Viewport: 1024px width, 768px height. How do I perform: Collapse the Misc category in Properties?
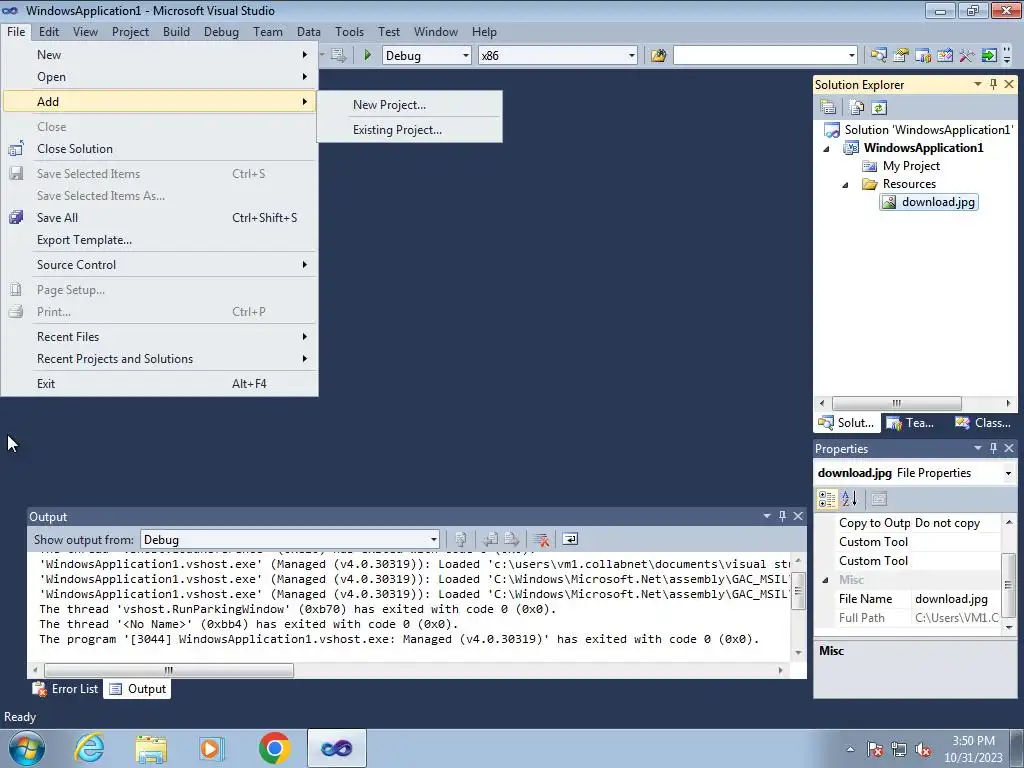pos(825,580)
